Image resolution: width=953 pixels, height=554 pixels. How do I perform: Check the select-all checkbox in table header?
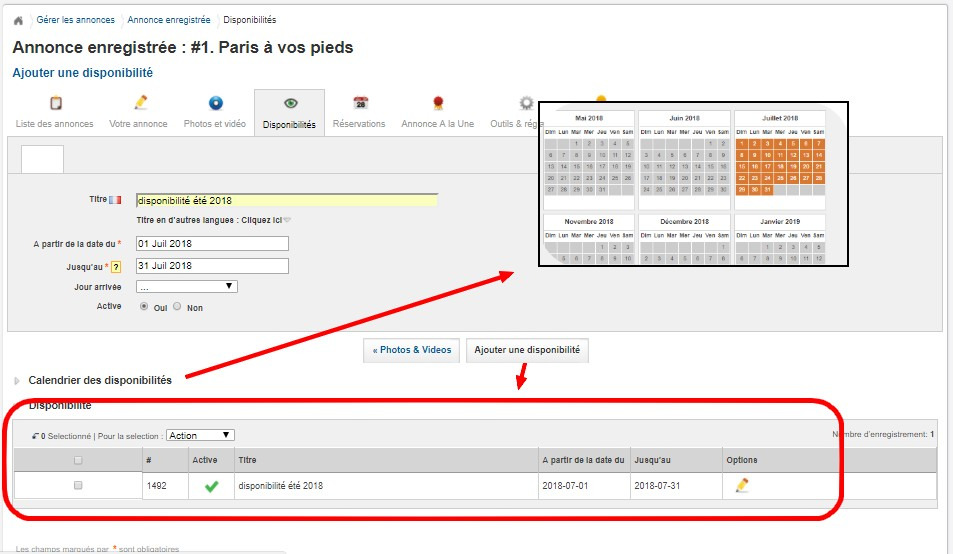point(78,460)
